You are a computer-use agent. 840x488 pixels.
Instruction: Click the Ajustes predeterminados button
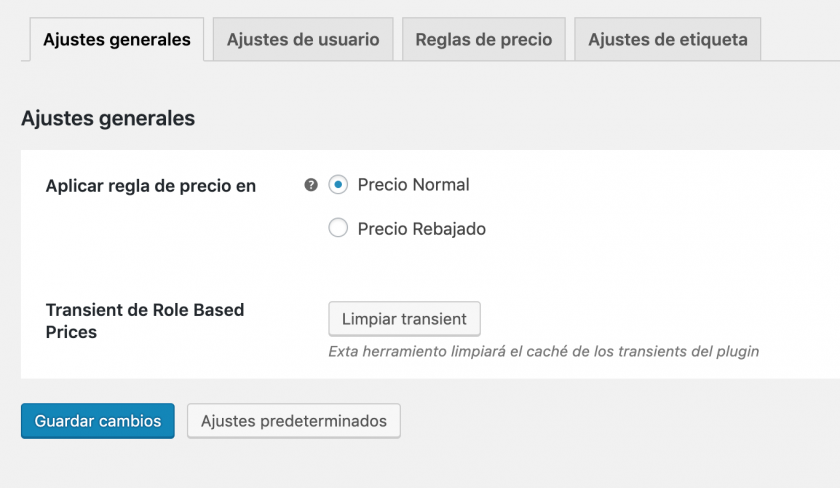coord(294,421)
